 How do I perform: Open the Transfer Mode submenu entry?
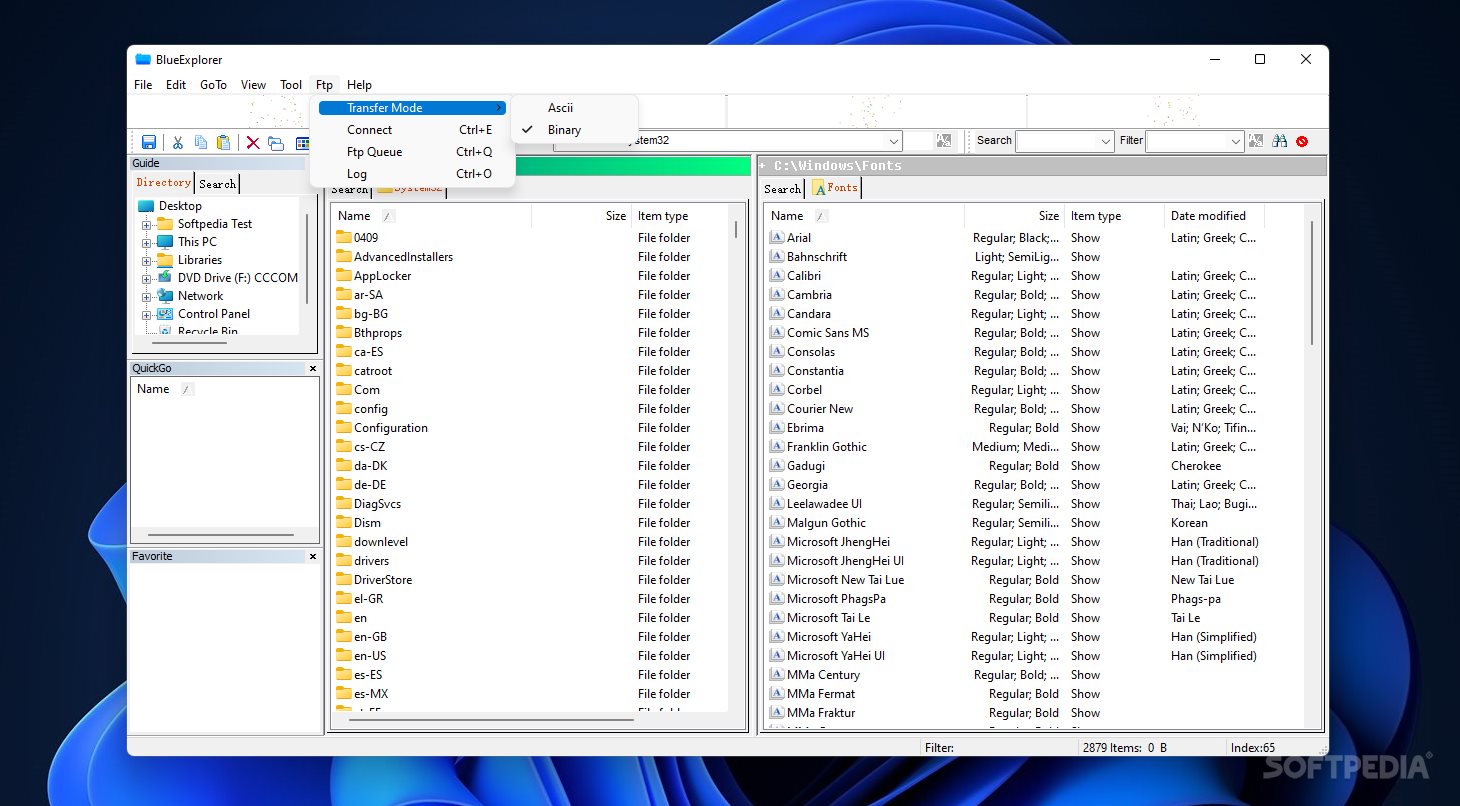tap(412, 108)
